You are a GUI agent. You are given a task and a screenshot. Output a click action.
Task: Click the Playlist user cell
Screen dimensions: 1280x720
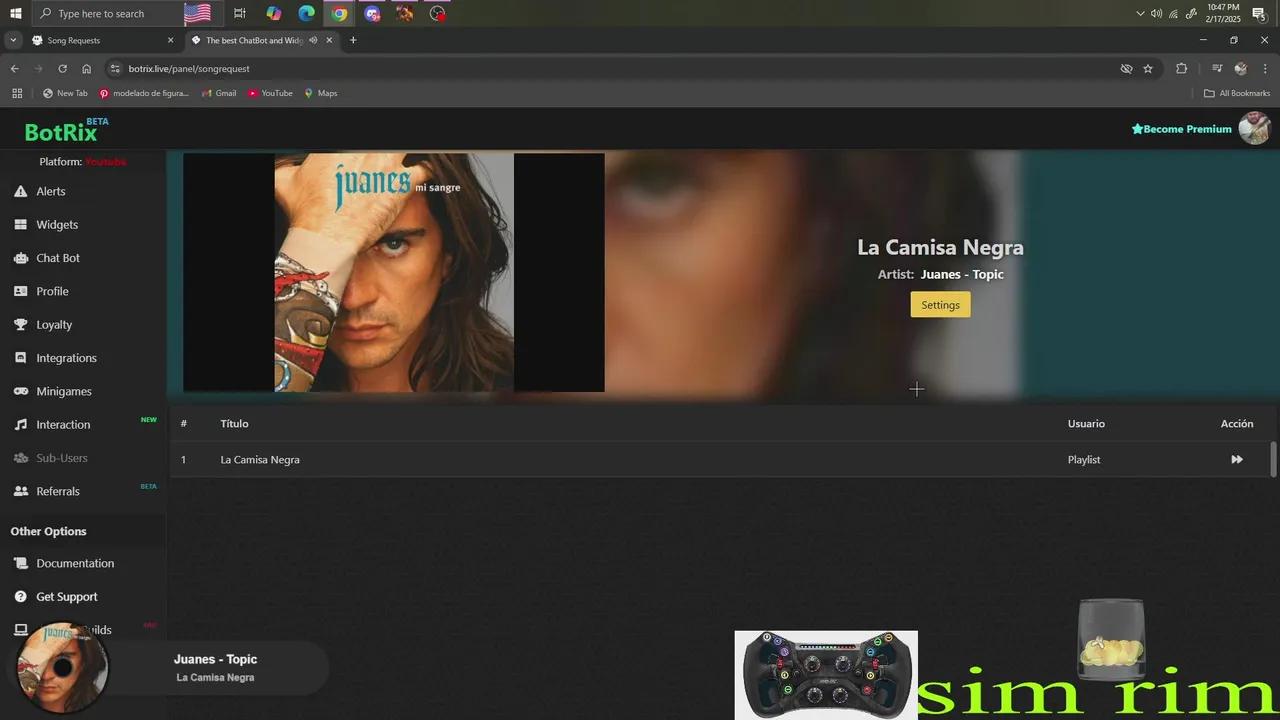coord(1084,460)
